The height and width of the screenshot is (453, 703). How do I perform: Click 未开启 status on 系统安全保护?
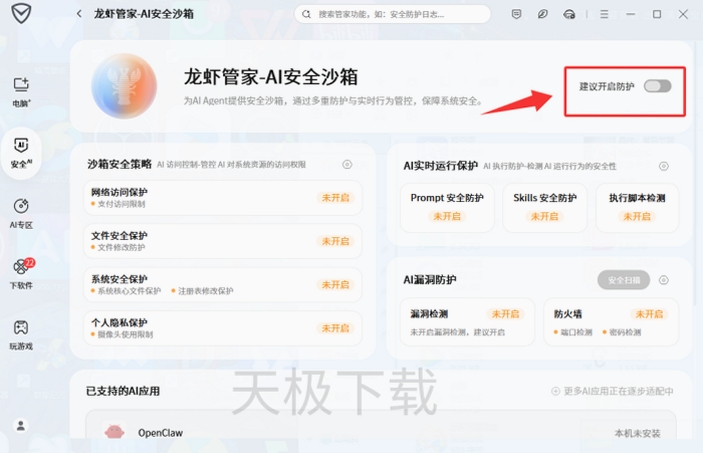pyautogui.click(x=335, y=285)
